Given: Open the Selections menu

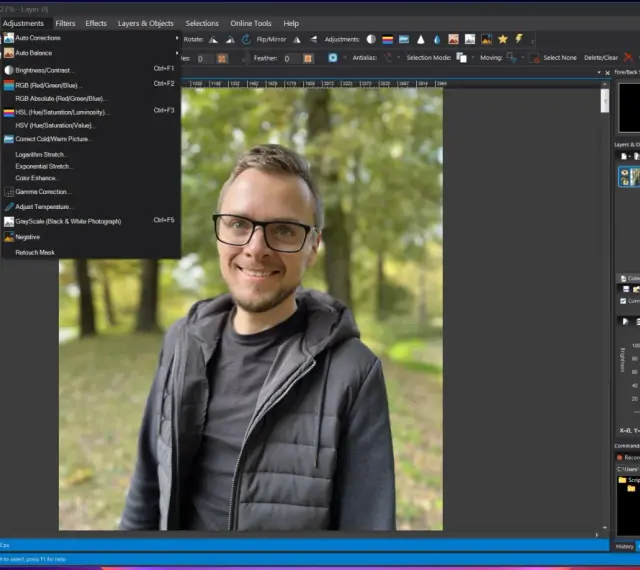Looking at the screenshot, I should point(202,23).
